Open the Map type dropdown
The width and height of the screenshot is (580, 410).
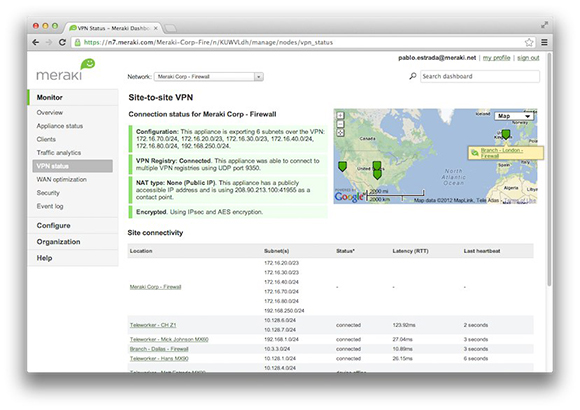(x=514, y=116)
